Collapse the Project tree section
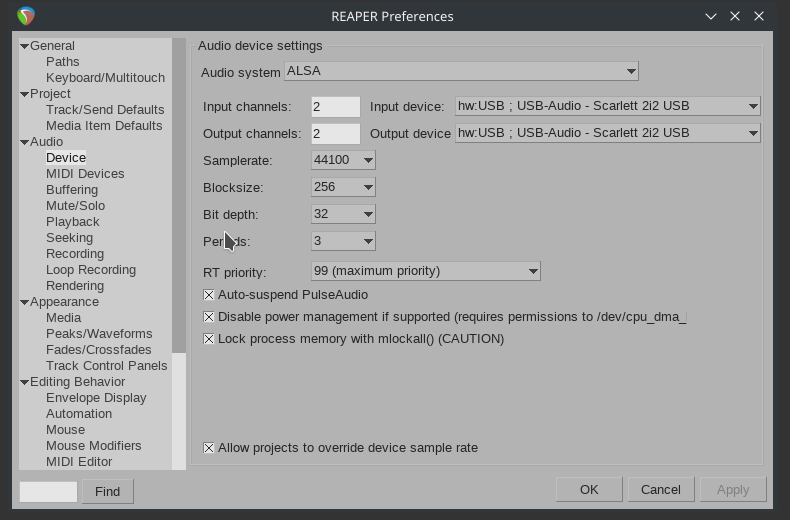The height and width of the screenshot is (520, 790). (24, 94)
